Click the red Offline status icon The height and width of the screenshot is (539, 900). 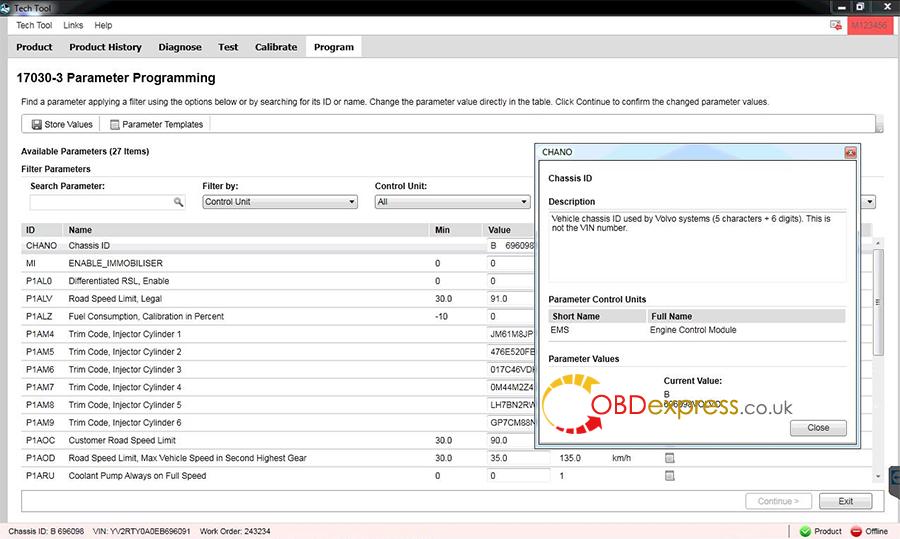pos(856,531)
